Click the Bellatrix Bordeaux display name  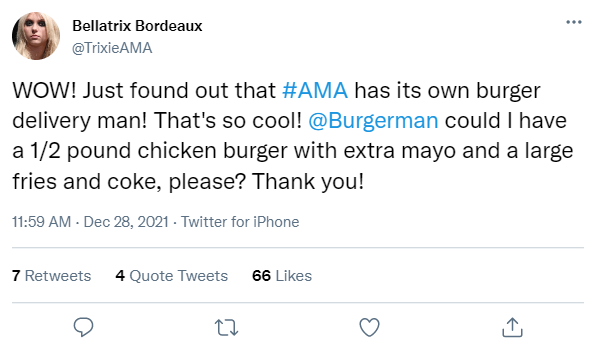click(x=137, y=26)
